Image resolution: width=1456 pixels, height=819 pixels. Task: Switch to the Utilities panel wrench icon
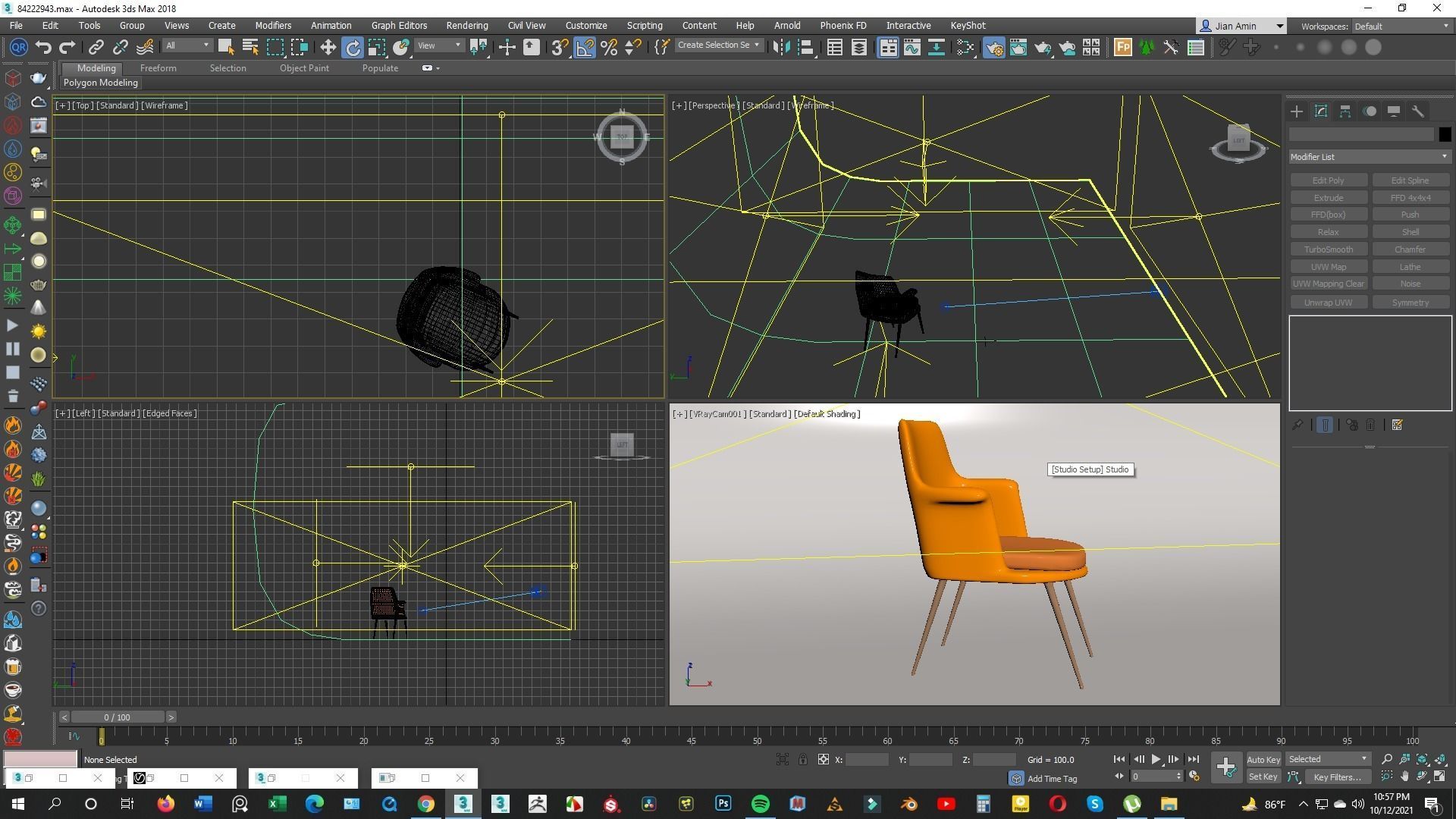tap(1418, 111)
